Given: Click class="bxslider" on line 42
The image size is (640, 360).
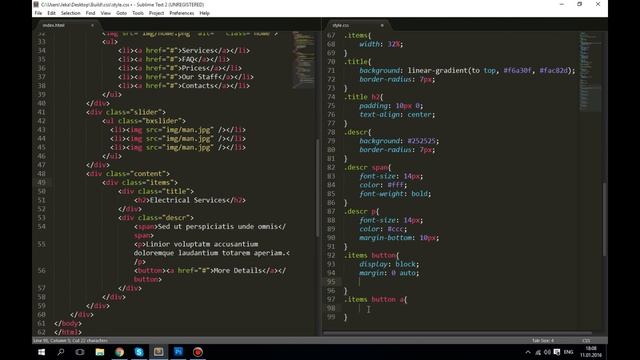Looking at the screenshot, I should click(150, 121).
